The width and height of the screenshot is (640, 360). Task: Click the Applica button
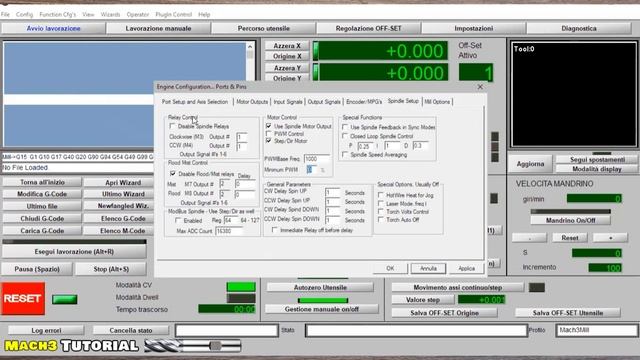click(466, 268)
